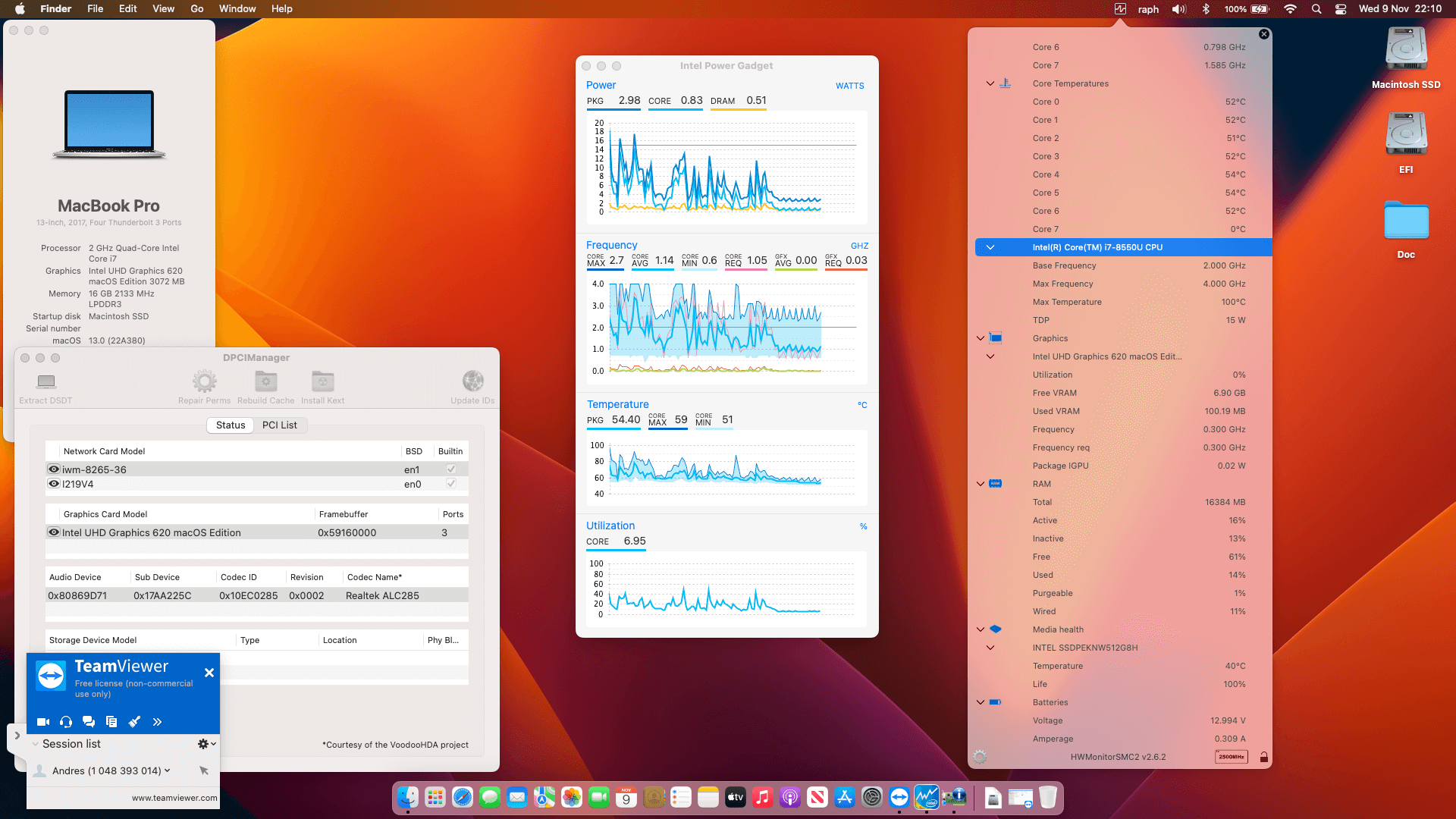Screen dimensions: 1456x819
Task: Open TeamViewer audio headset icon
Action: (x=66, y=722)
